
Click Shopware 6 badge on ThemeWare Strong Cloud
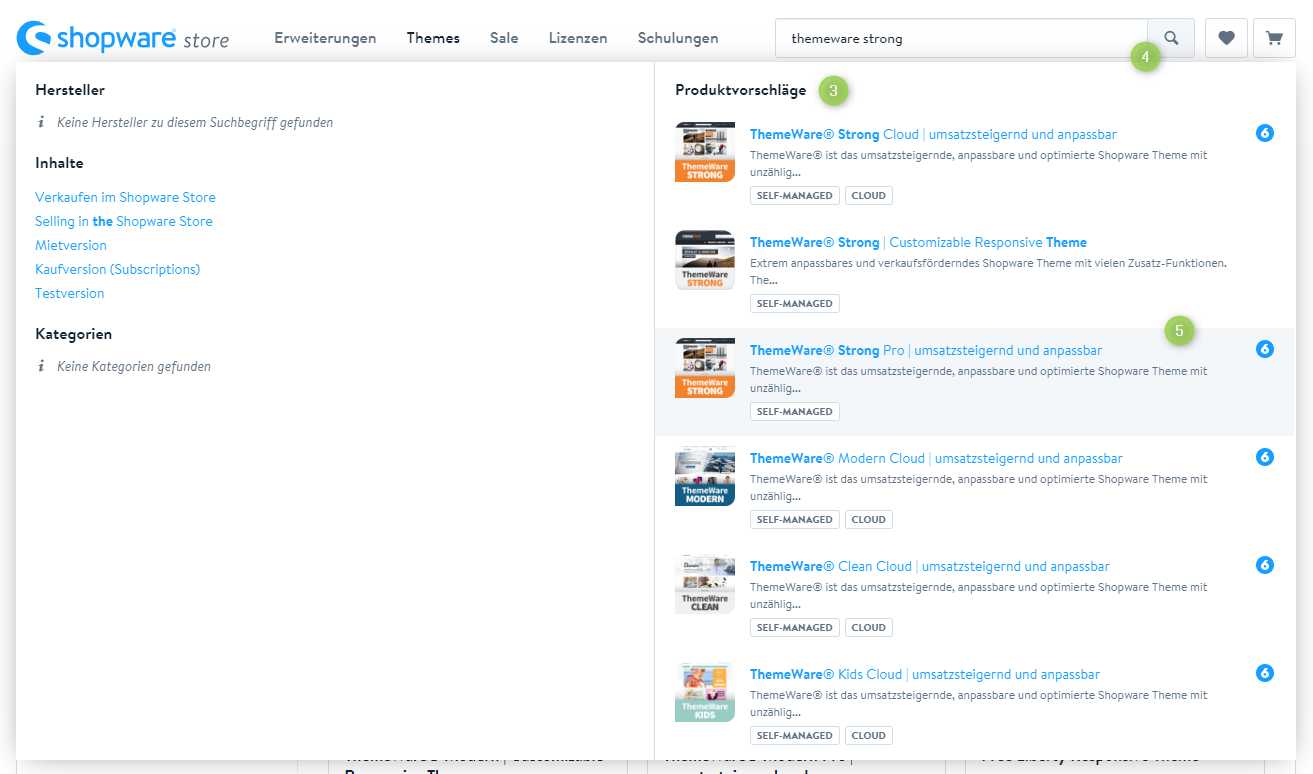point(1265,133)
